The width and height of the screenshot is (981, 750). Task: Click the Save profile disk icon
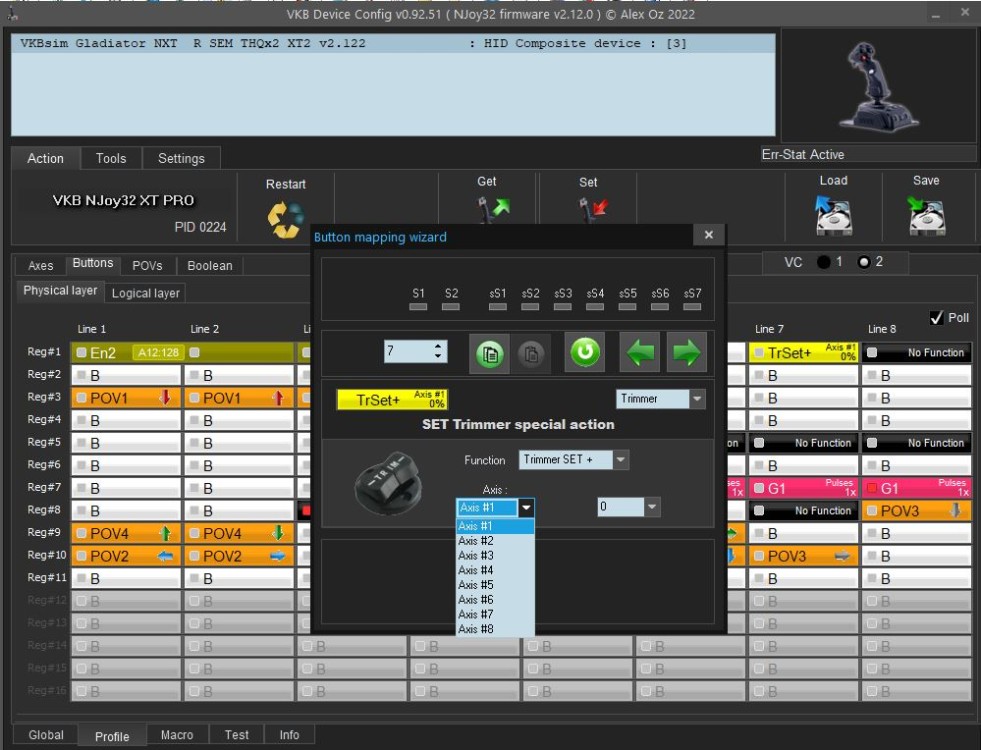coord(926,215)
